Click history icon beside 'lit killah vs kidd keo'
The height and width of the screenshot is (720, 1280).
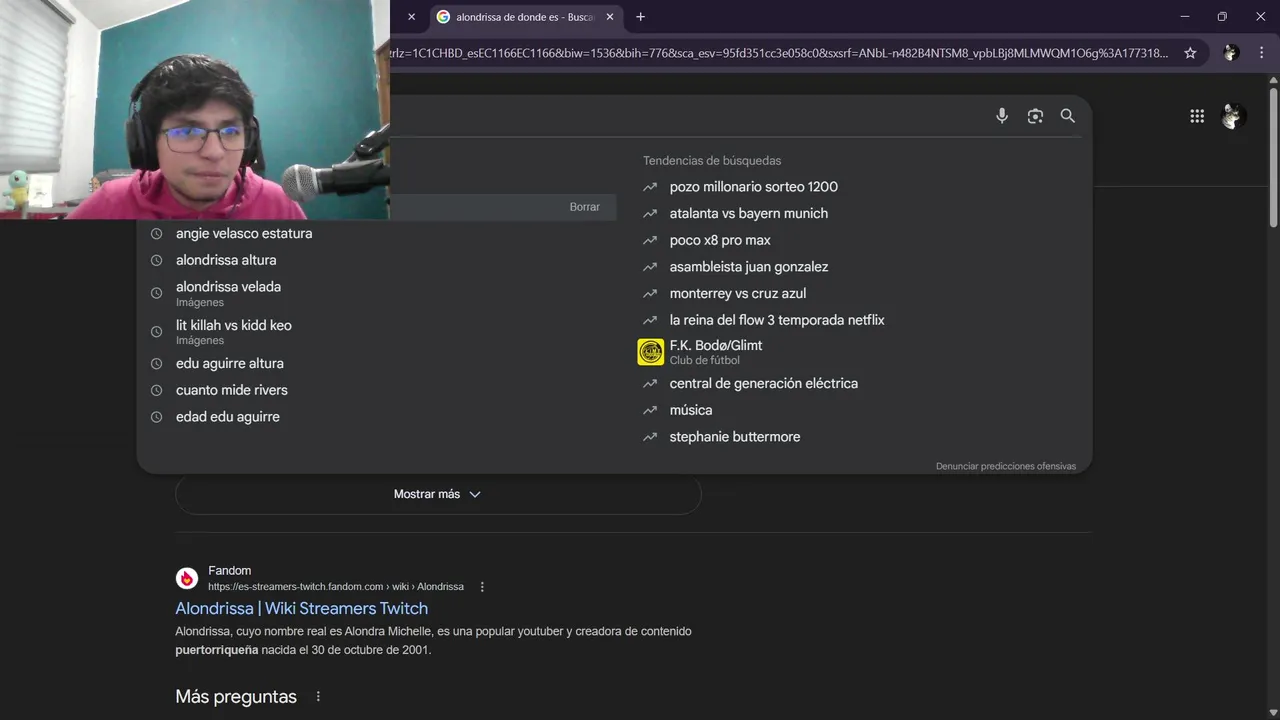156,332
